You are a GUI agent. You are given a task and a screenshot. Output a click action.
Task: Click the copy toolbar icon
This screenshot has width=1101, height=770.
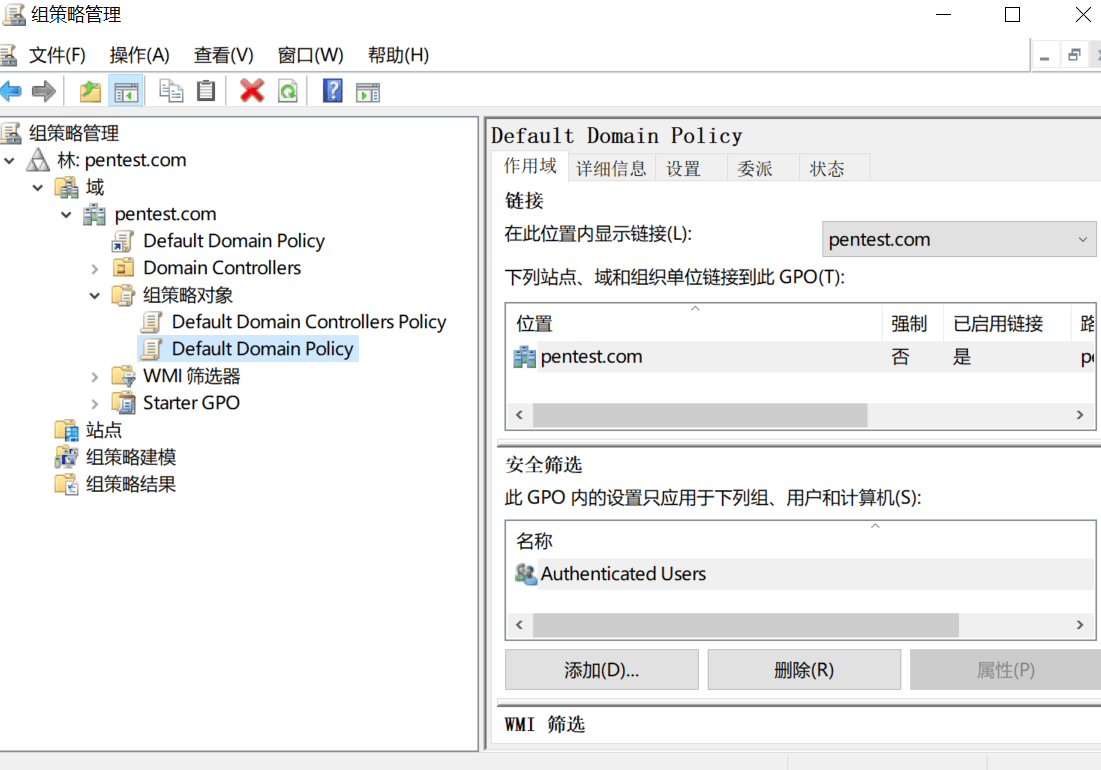[171, 92]
